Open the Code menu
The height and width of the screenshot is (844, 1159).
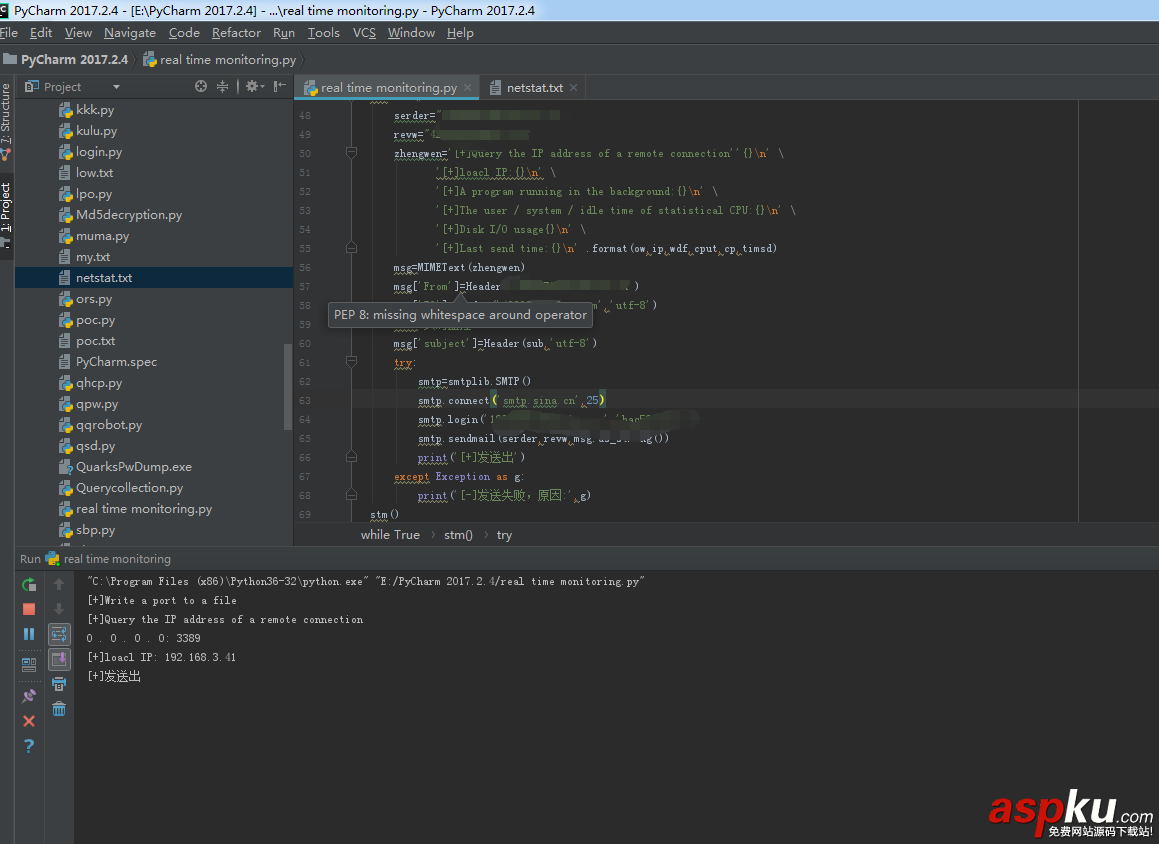pos(184,33)
